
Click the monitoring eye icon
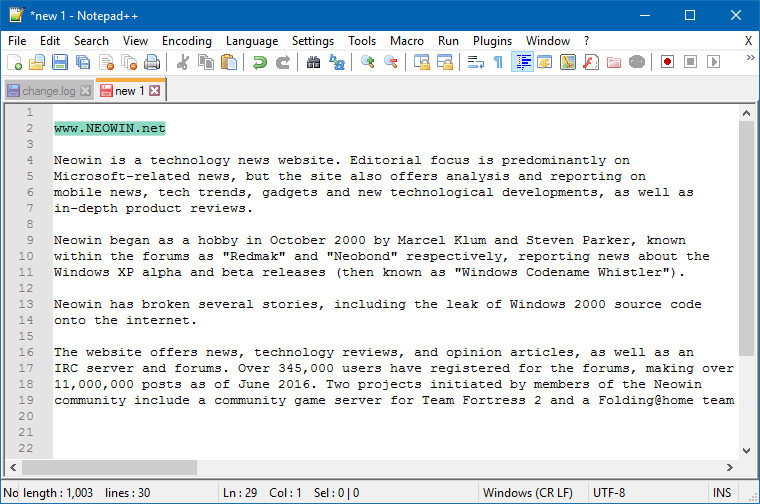click(637, 62)
